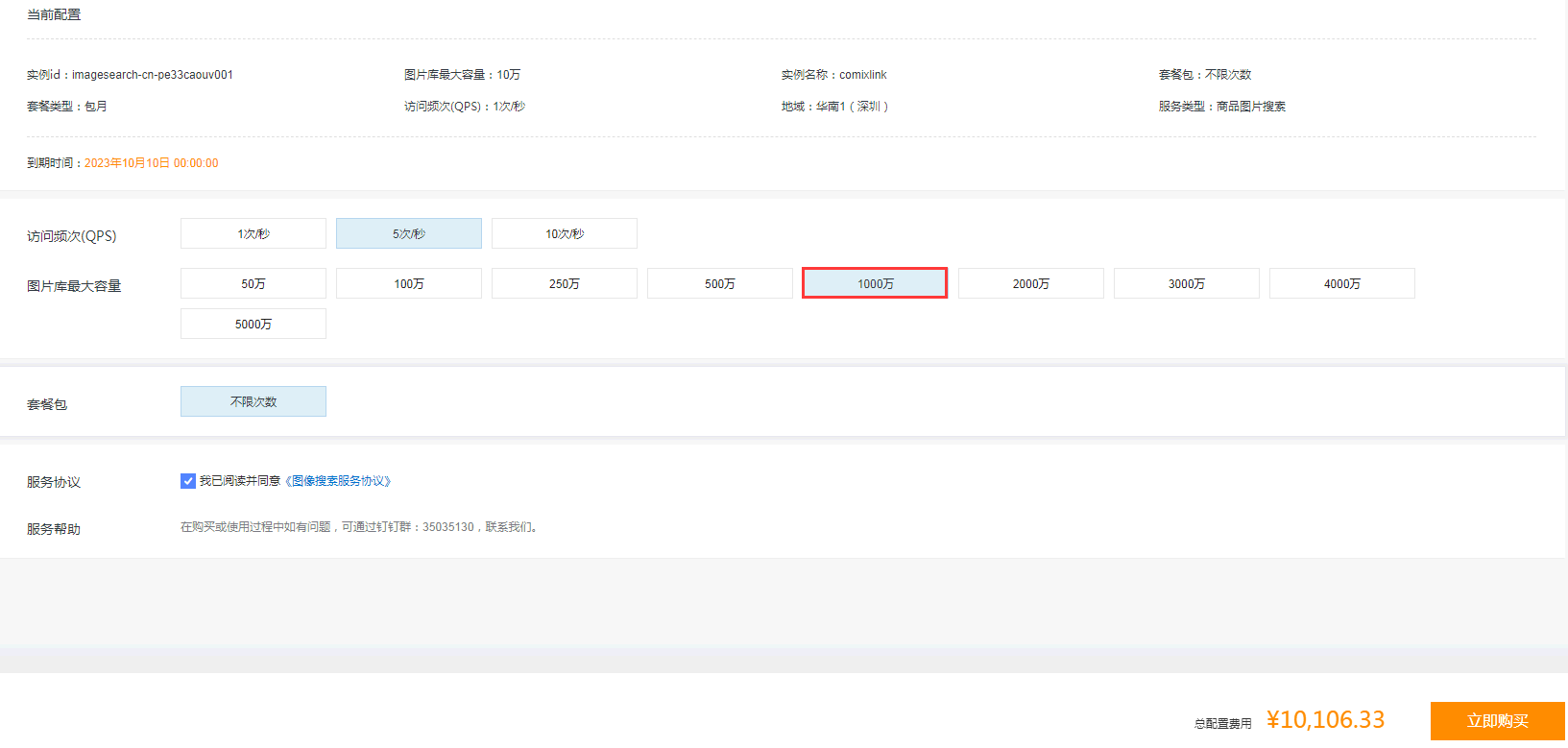1568x748 pixels.
Task: Choose the 10次/秒 QPS option
Action: click(565, 233)
